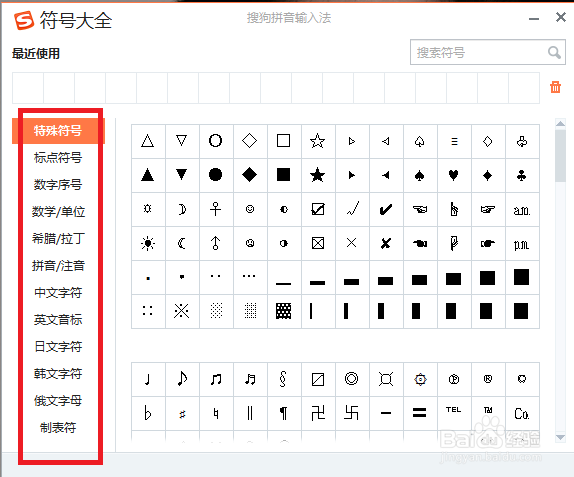Insert the bold check mark symbol

(x=385, y=209)
